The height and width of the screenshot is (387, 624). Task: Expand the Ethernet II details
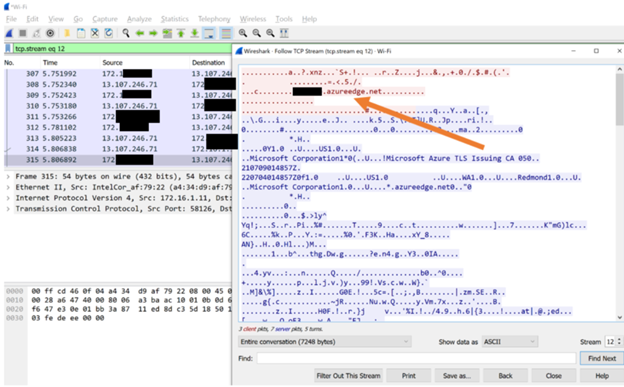(8, 187)
